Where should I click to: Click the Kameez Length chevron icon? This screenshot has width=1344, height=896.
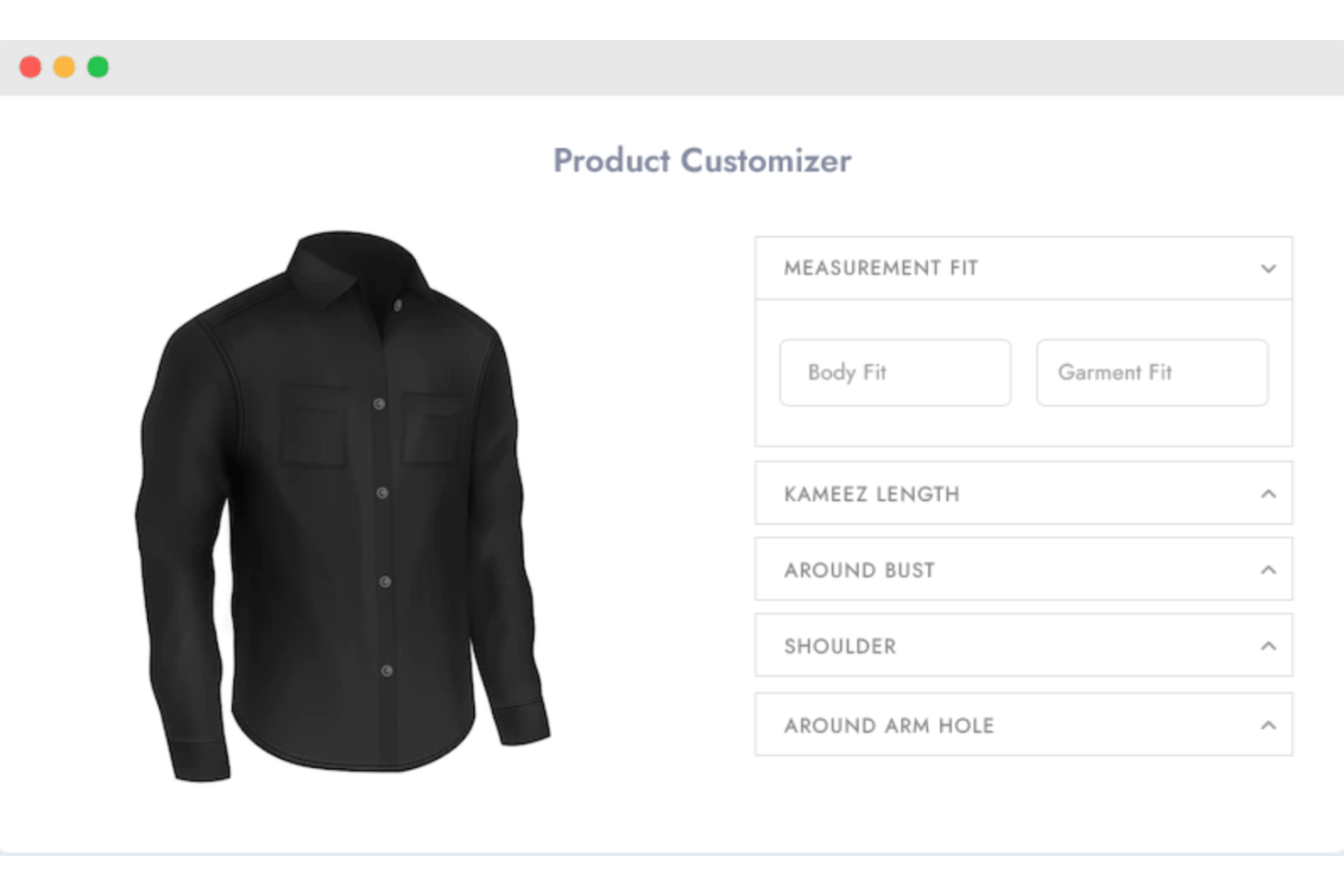pos(1269,493)
